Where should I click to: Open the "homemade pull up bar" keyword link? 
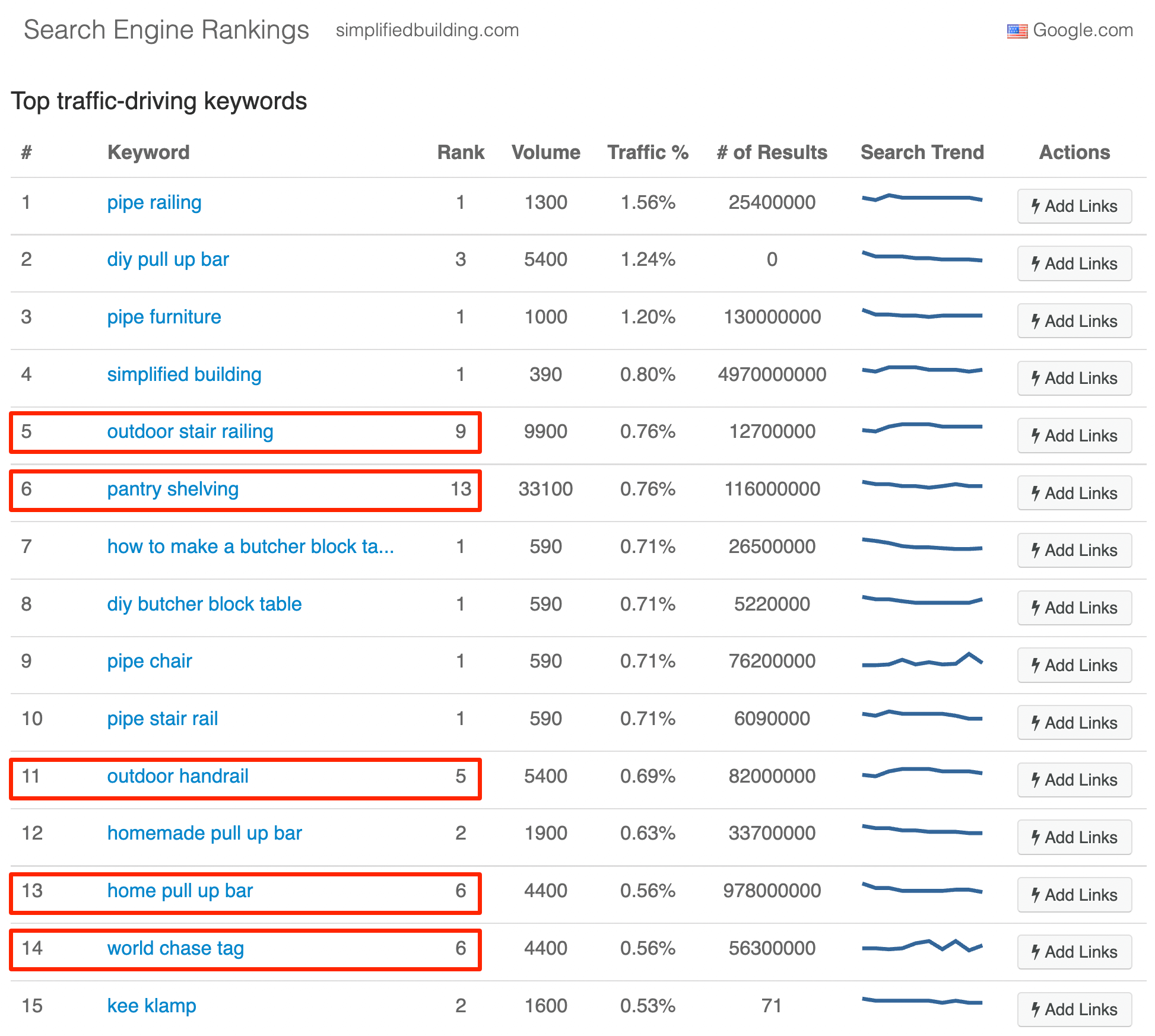(x=204, y=833)
